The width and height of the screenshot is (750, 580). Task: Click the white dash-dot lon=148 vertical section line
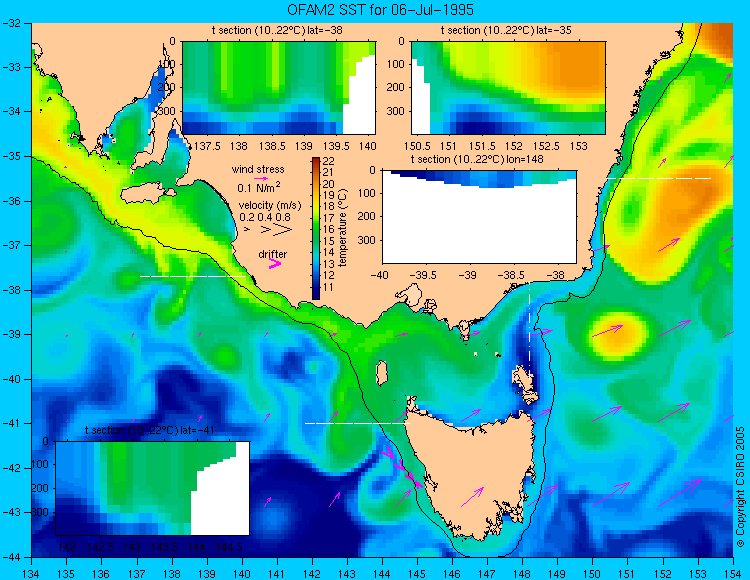pyautogui.click(x=529, y=329)
